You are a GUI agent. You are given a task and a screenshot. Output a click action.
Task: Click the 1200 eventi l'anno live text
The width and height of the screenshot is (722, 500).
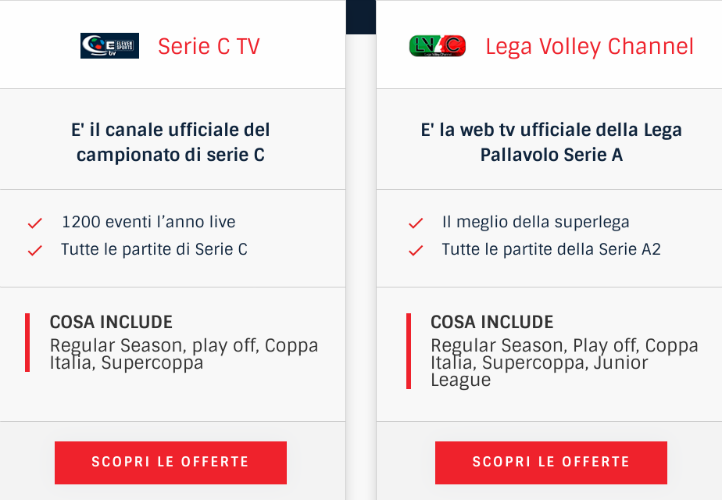coord(148,222)
